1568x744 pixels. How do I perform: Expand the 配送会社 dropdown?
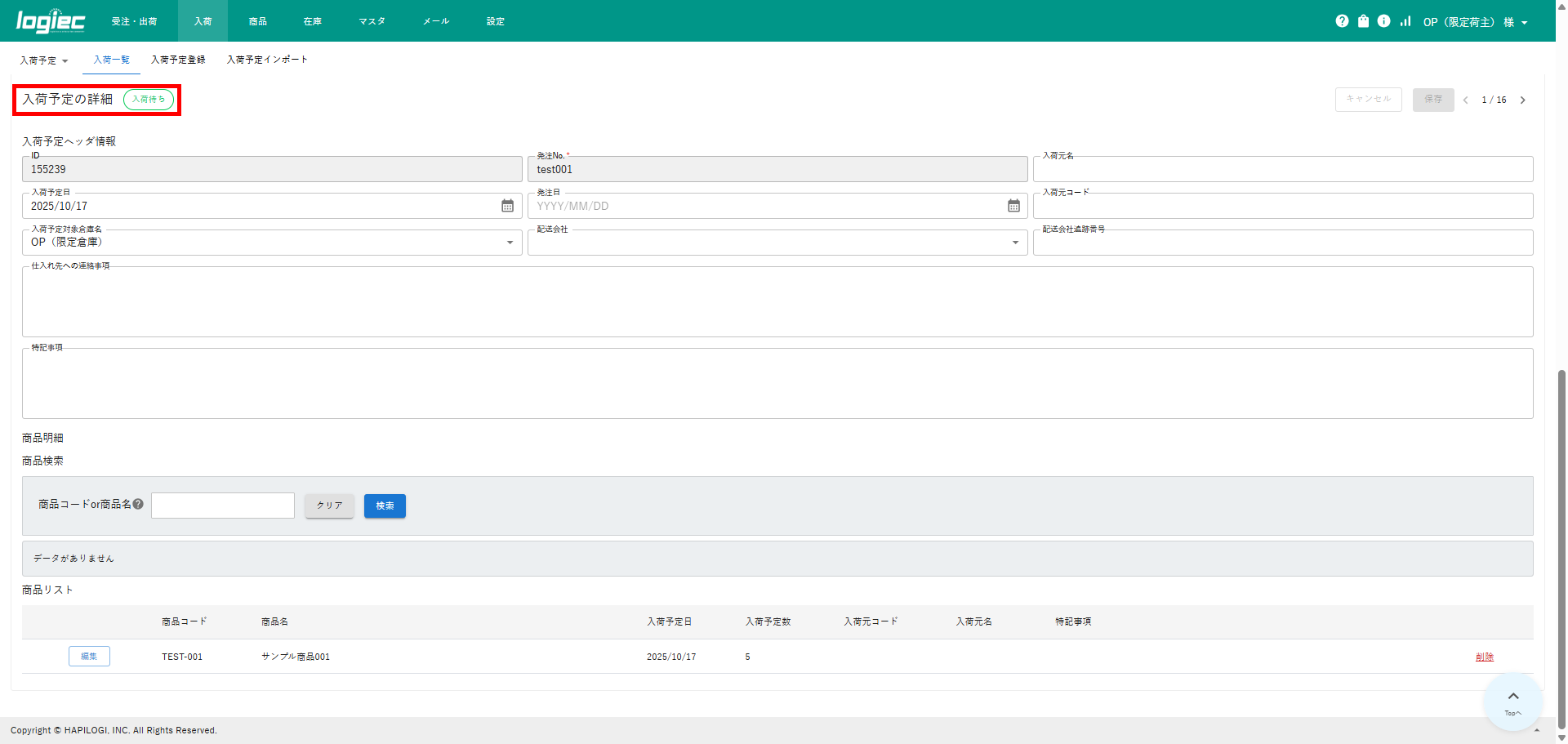point(1015,243)
